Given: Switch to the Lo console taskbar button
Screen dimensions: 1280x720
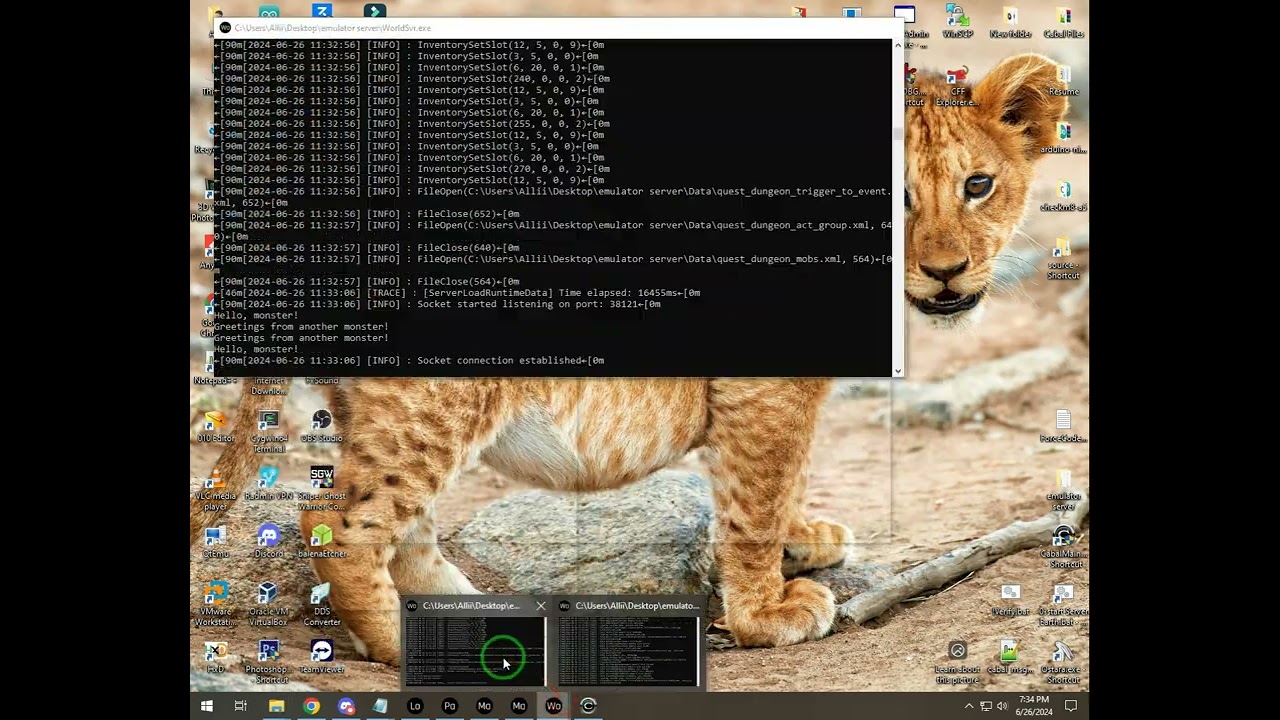Looking at the screenshot, I should click(415, 706).
